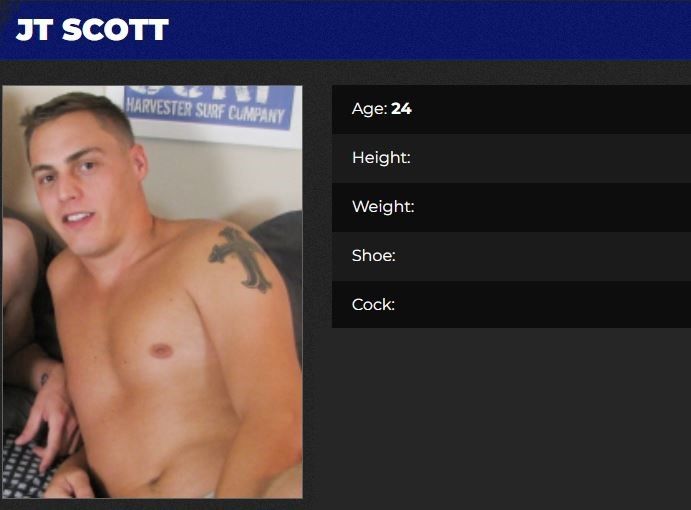Open the shirtless profile photo

coord(152,292)
